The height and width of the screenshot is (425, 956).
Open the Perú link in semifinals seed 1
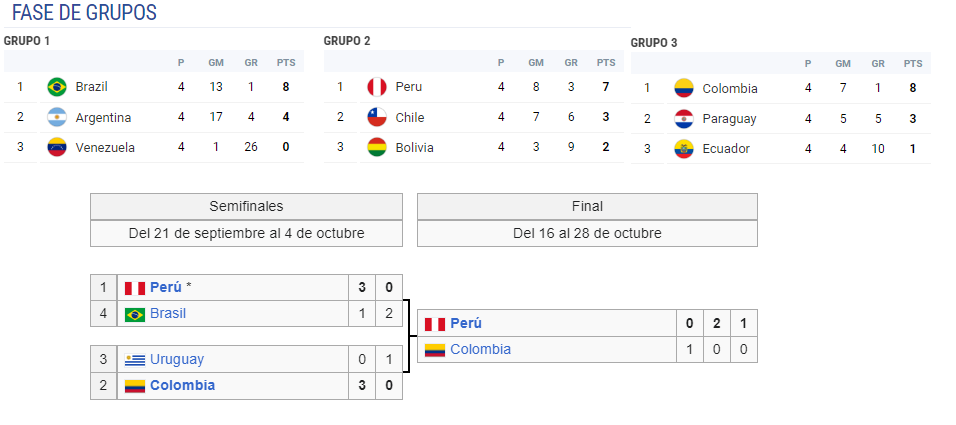pyautogui.click(x=166, y=287)
